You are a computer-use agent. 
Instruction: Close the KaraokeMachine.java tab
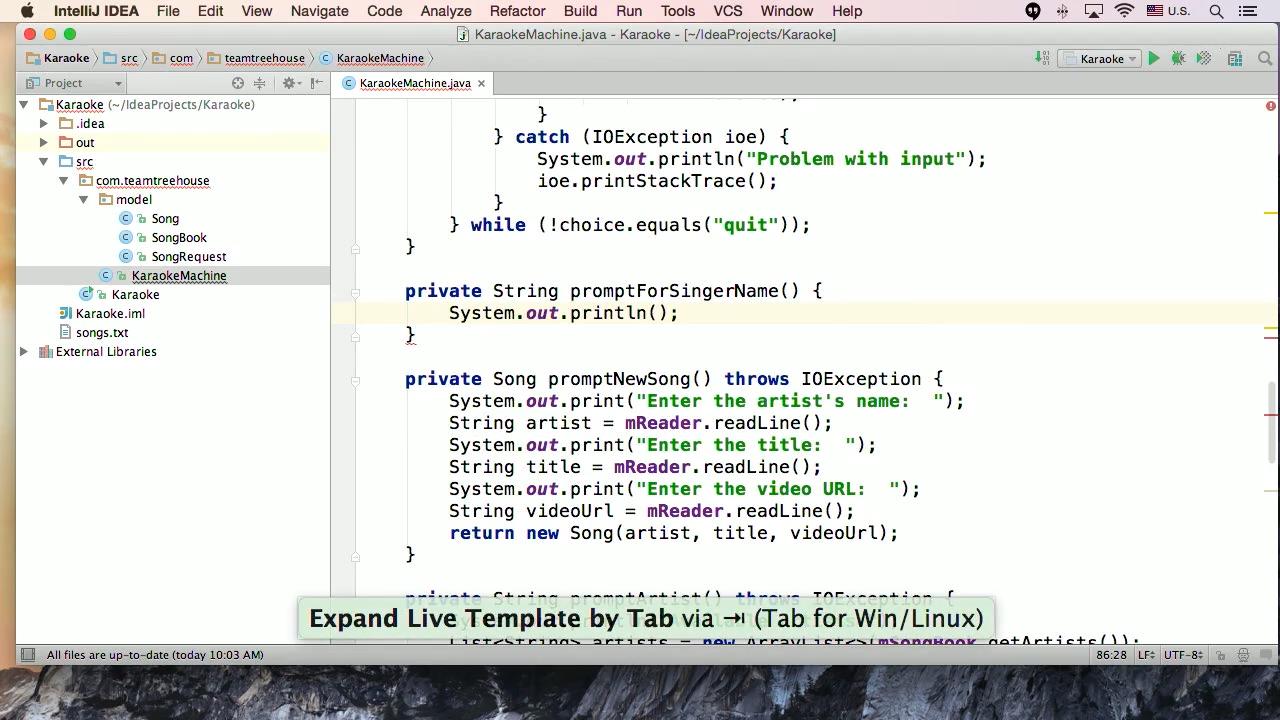click(x=481, y=83)
